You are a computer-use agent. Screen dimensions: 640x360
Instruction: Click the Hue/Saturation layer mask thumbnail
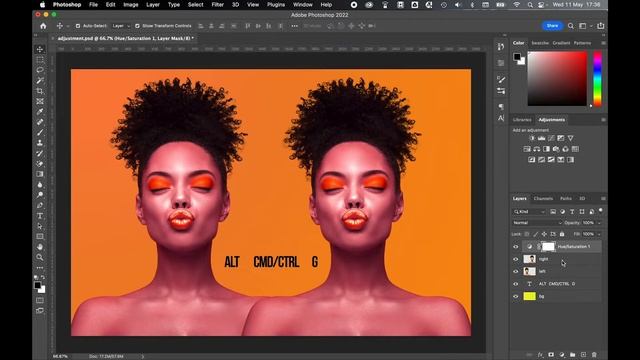(x=548, y=247)
